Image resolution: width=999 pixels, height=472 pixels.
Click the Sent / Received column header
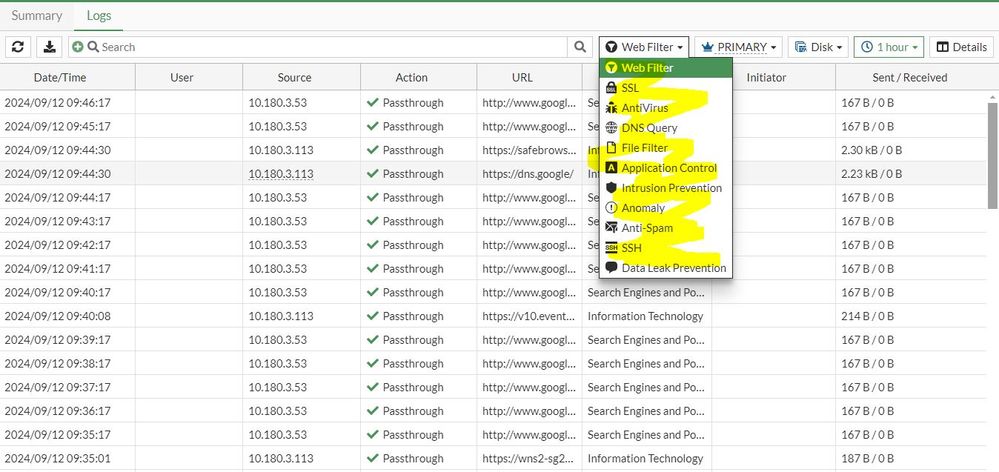pyautogui.click(x=910, y=78)
